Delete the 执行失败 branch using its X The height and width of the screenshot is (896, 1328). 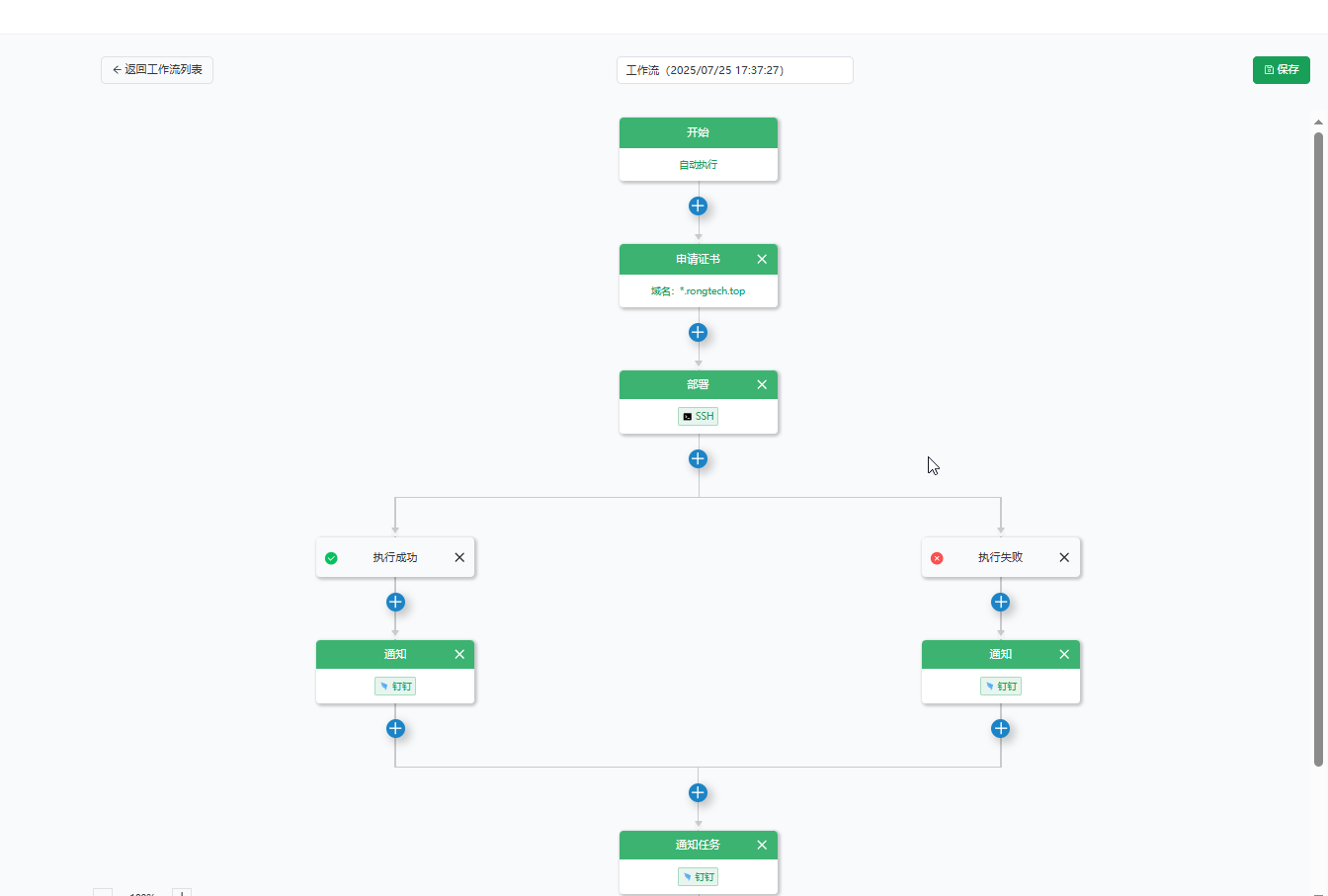(1064, 557)
